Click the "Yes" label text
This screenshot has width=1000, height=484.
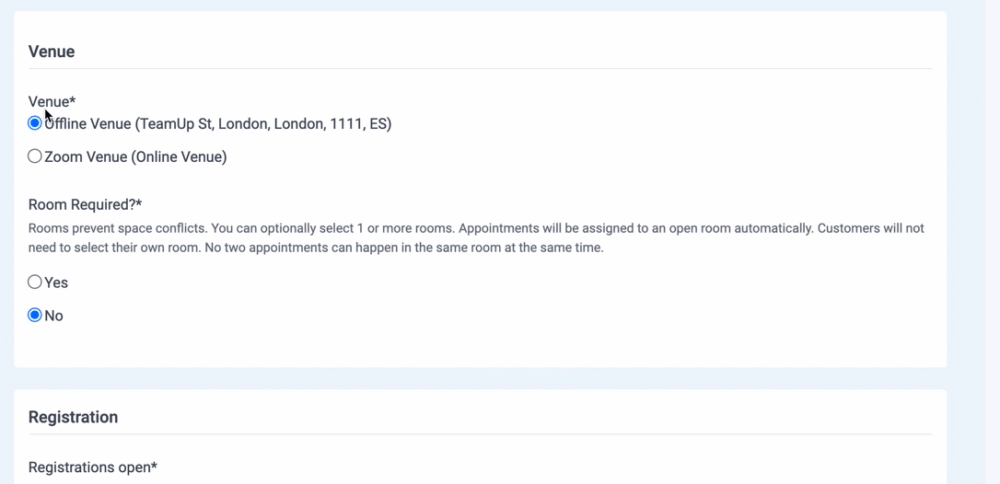point(56,283)
